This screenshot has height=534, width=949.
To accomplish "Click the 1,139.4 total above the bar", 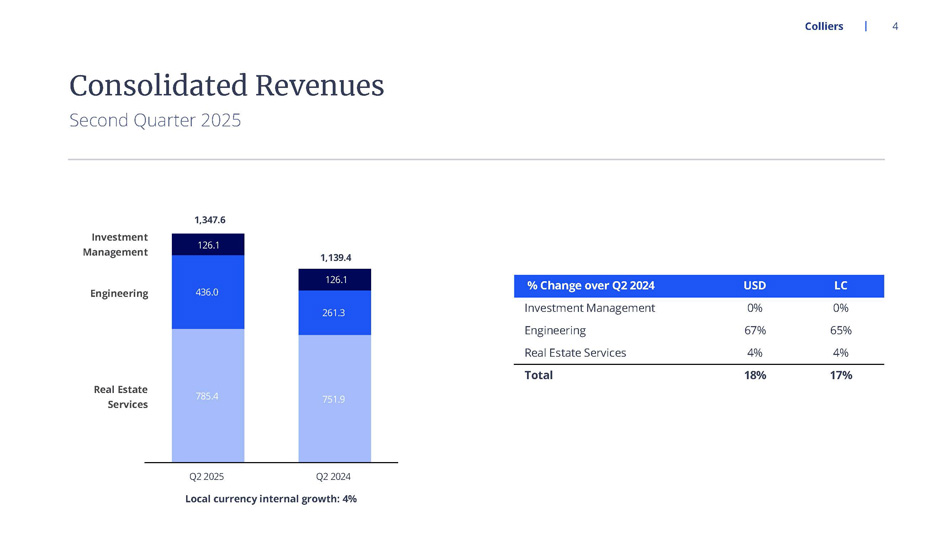I will pos(336,257).
